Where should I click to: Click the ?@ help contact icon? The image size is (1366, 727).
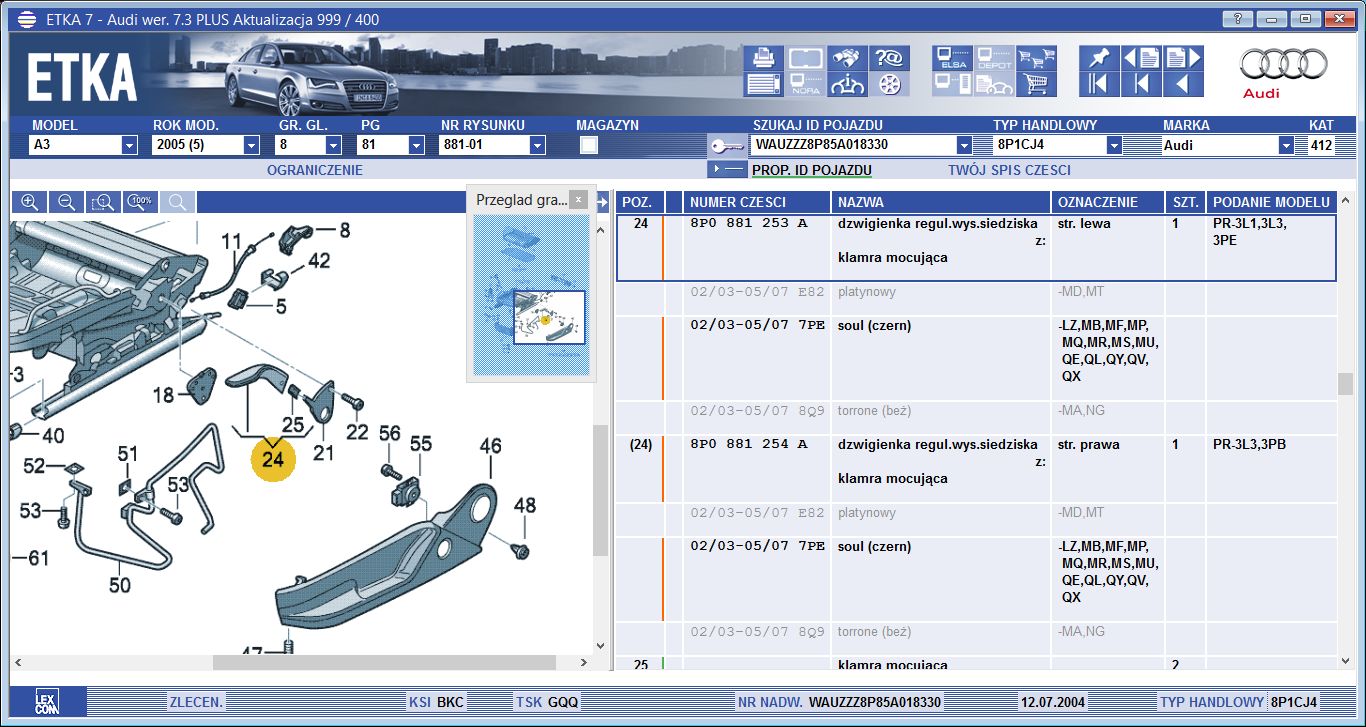[888, 58]
